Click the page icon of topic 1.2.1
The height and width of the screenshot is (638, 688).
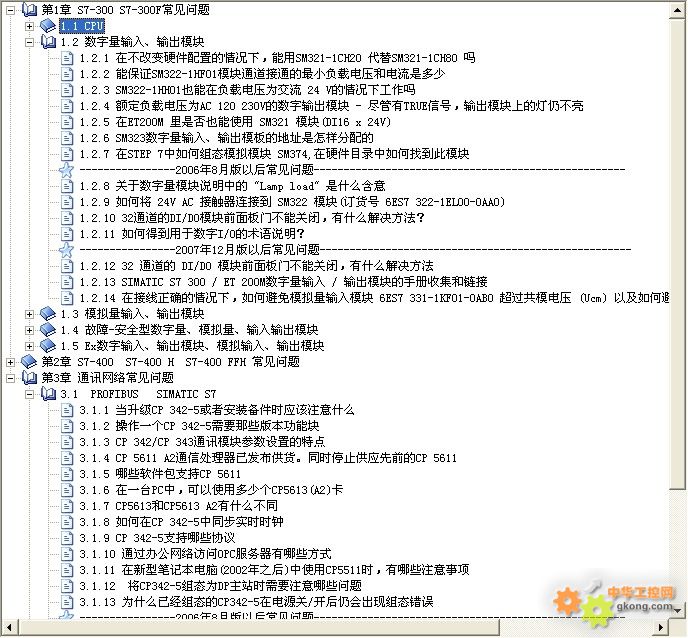coord(67,58)
